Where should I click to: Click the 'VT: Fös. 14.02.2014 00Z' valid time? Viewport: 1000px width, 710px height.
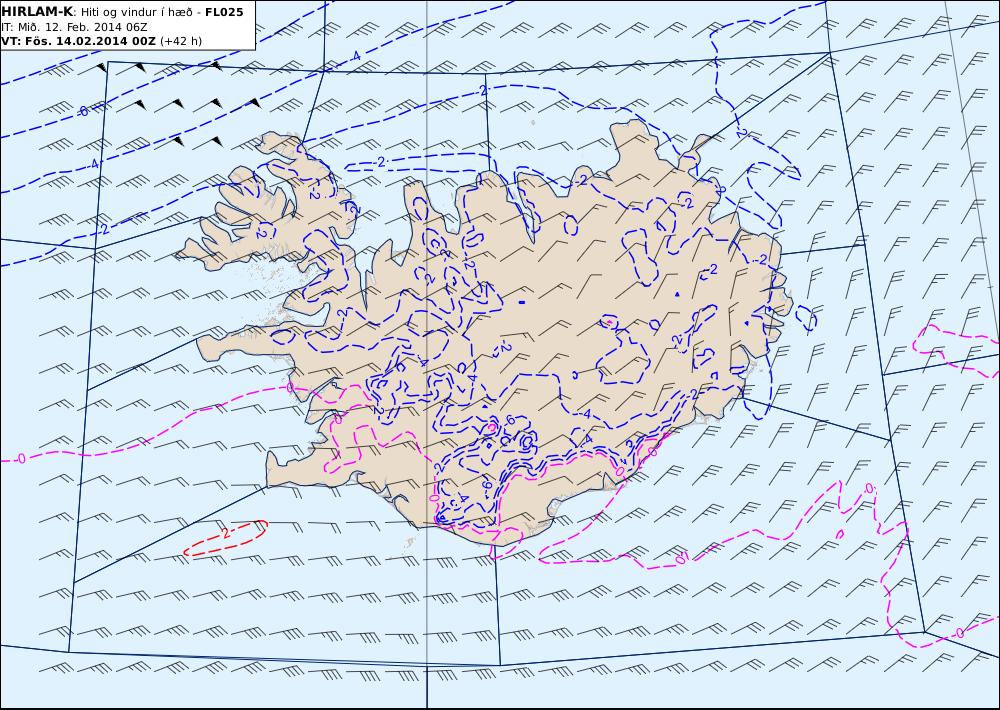pos(78,41)
